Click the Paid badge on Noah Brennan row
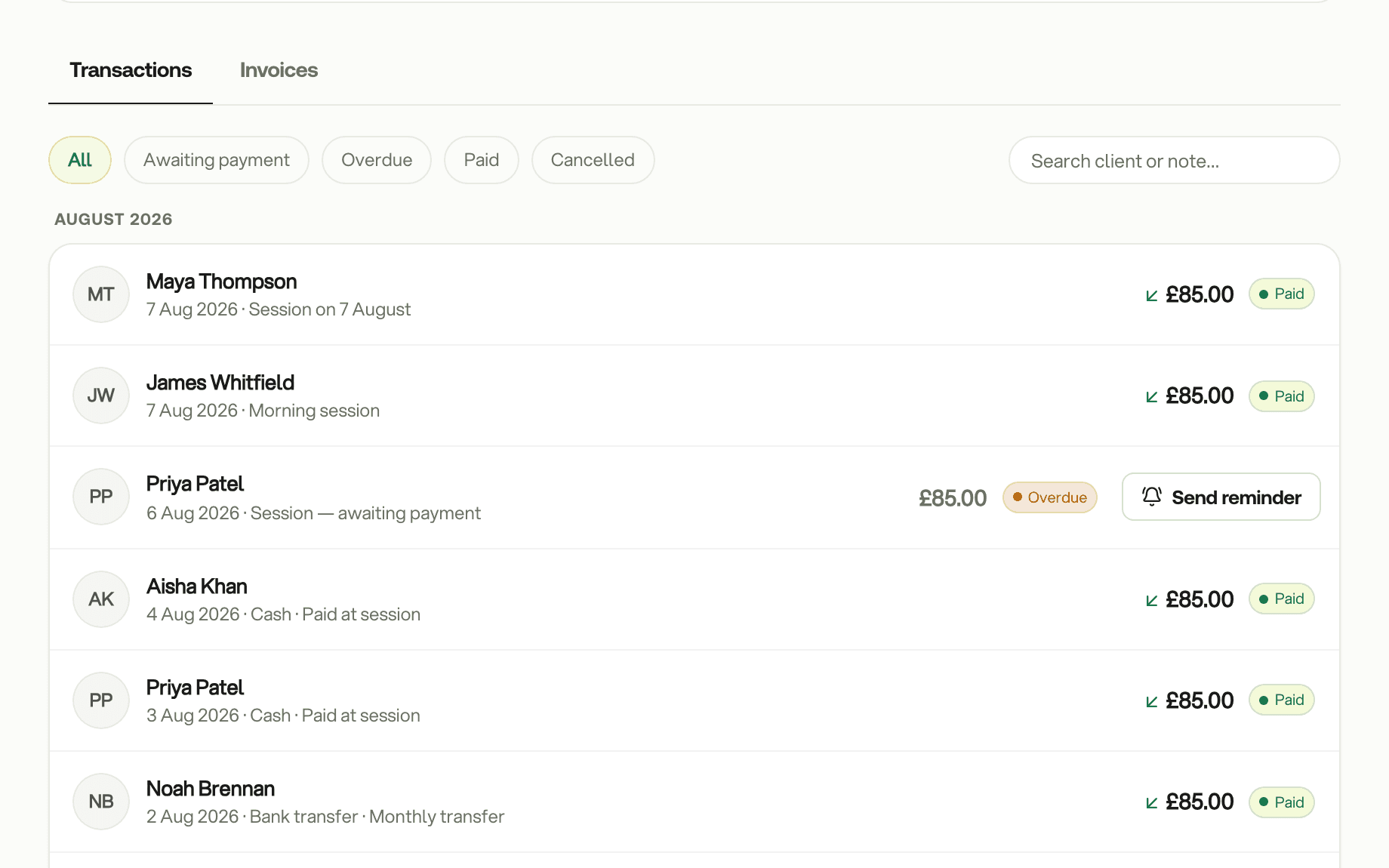Viewport: 1389px width, 868px height. pyautogui.click(x=1282, y=802)
